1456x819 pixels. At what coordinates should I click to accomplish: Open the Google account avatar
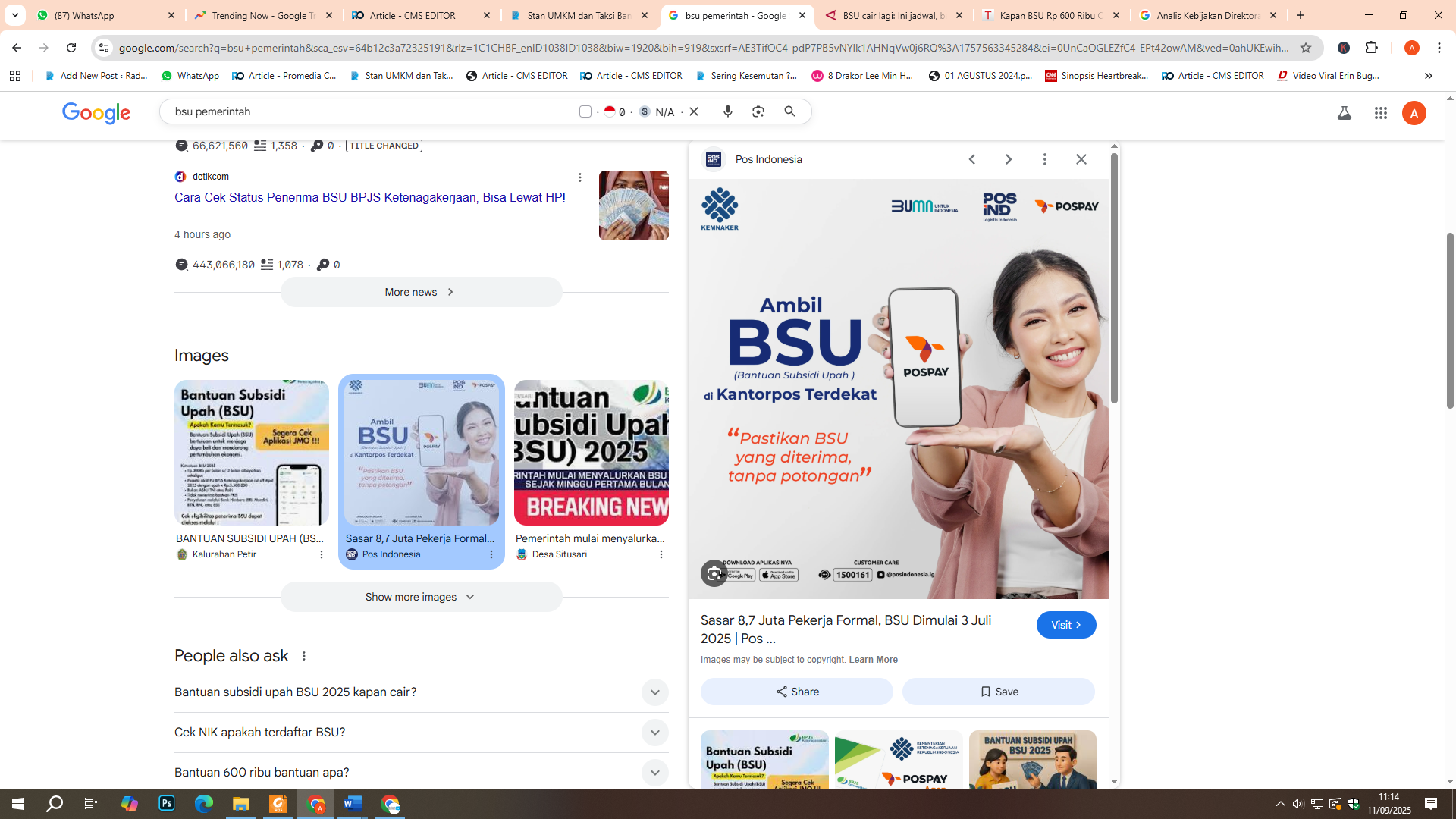click(1414, 113)
